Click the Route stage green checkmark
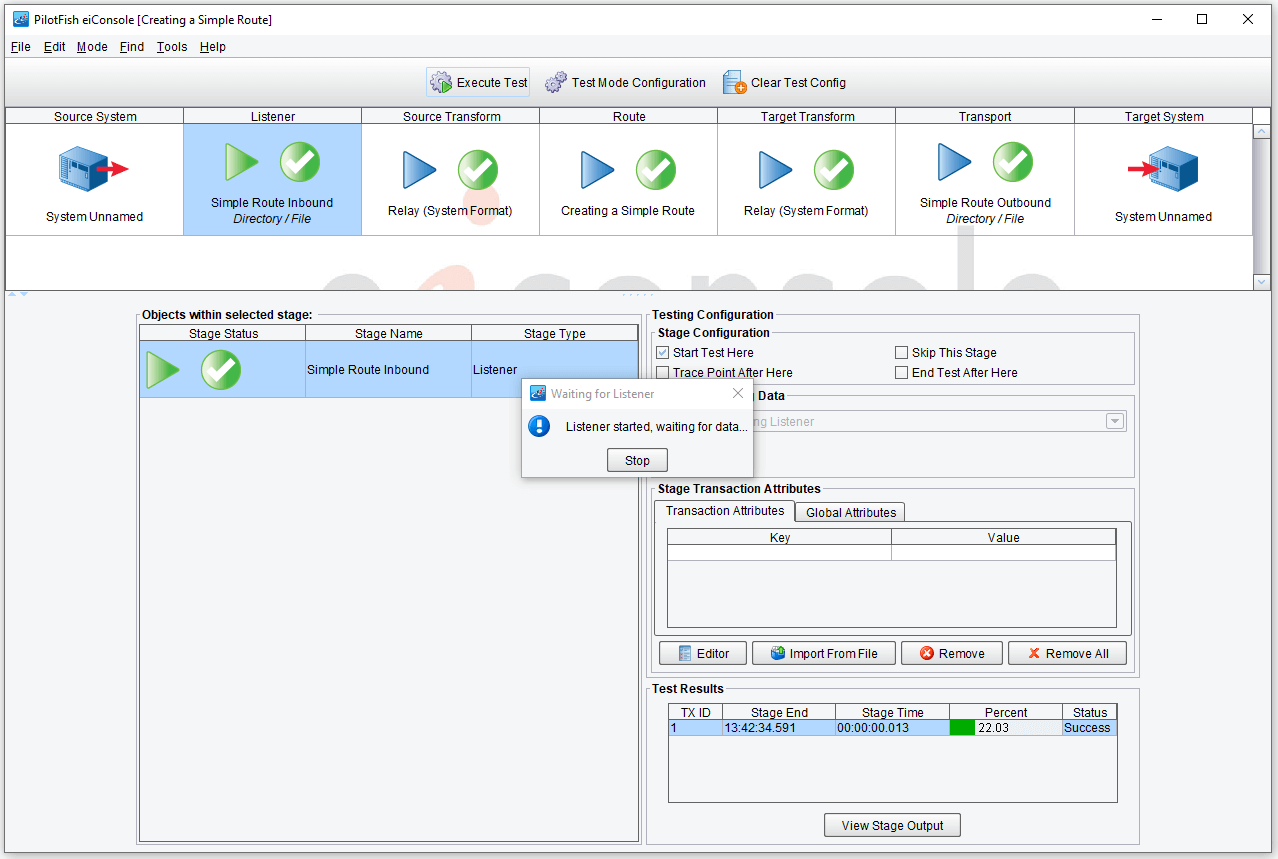The image size is (1278, 859). (656, 170)
